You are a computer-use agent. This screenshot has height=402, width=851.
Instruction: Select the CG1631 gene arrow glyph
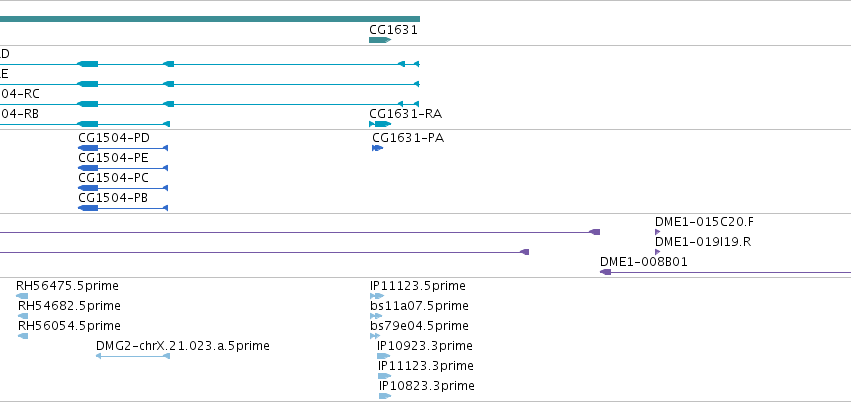380,40
